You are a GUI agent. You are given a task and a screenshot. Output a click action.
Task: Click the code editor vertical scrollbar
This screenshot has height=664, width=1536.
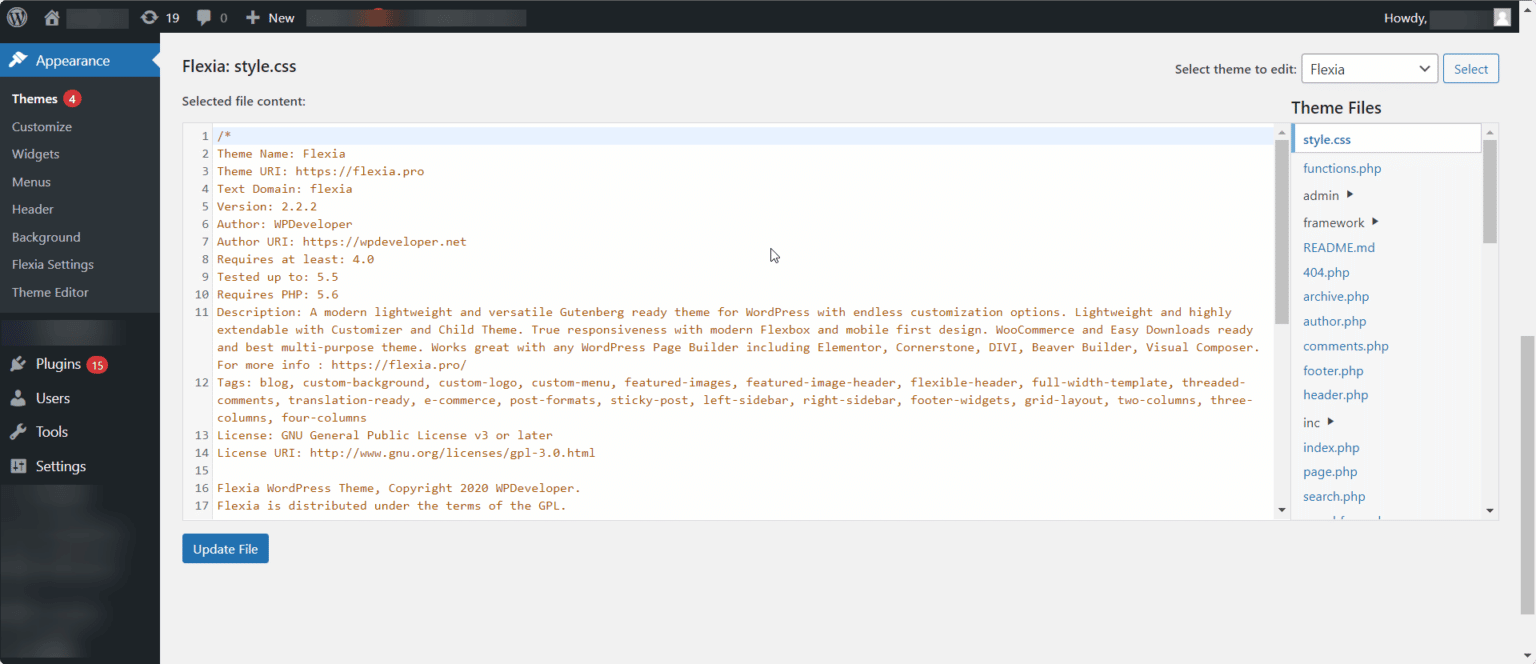pos(1282,230)
